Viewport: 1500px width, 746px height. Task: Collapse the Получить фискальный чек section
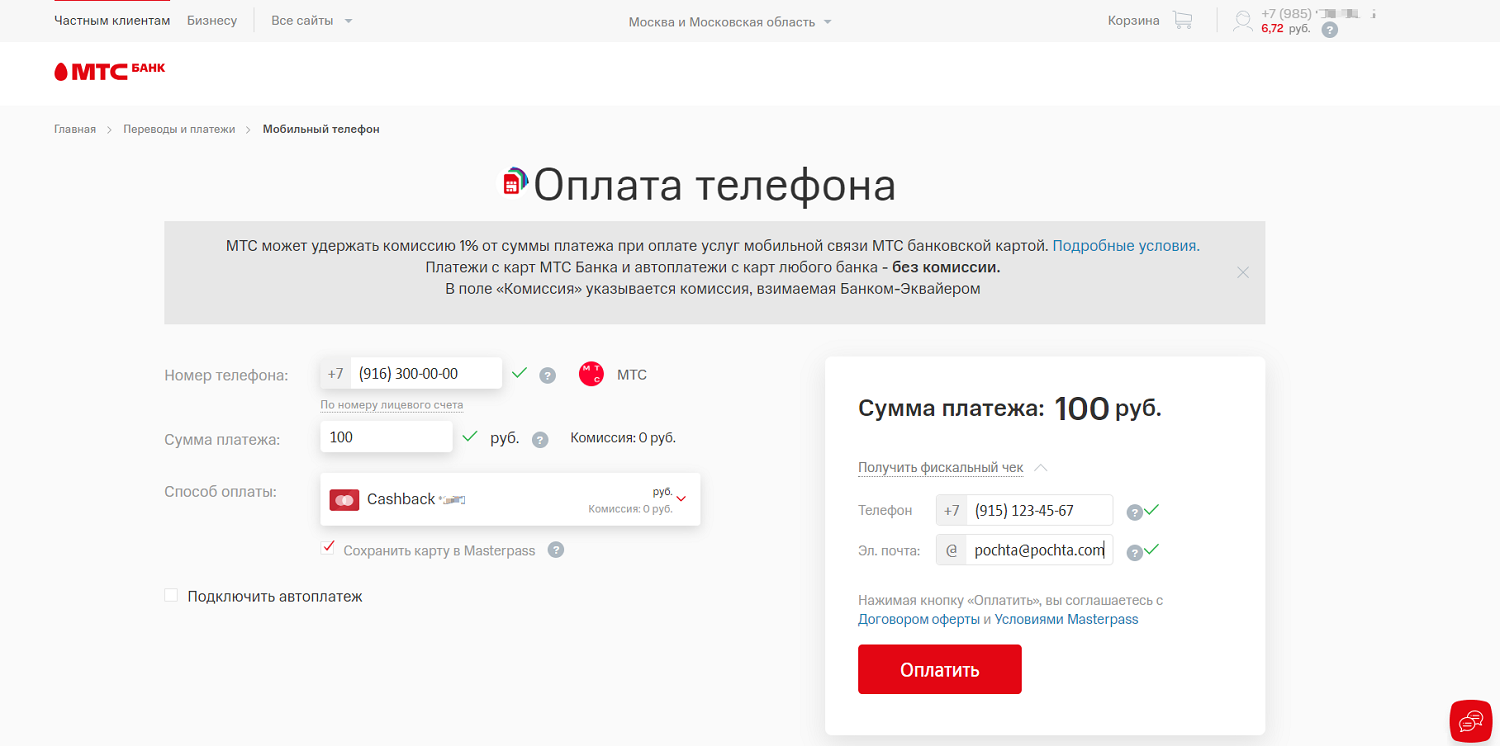tap(952, 468)
